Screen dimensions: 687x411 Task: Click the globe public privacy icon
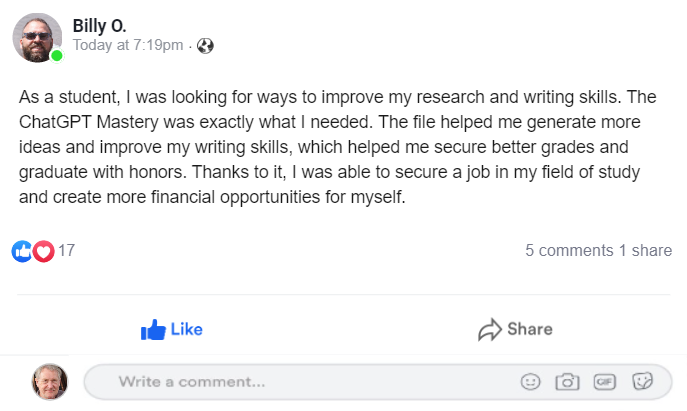[x=205, y=46]
